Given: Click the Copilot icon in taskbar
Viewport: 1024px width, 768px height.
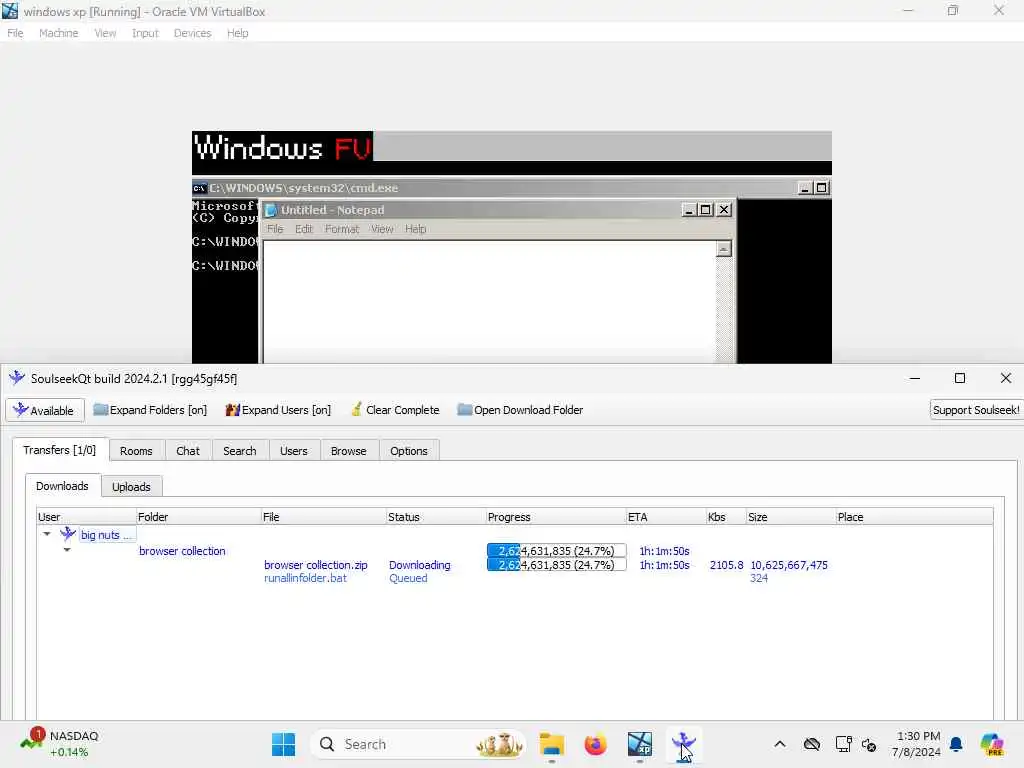Looking at the screenshot, I should coord(992,744).
